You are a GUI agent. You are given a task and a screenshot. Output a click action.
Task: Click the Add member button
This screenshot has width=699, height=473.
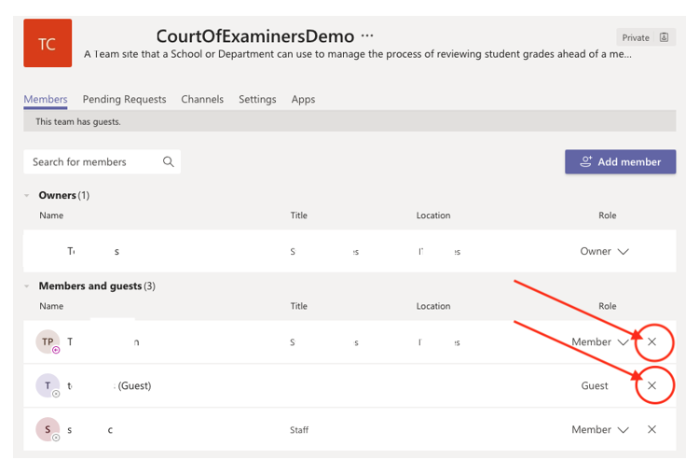[620, 162]
